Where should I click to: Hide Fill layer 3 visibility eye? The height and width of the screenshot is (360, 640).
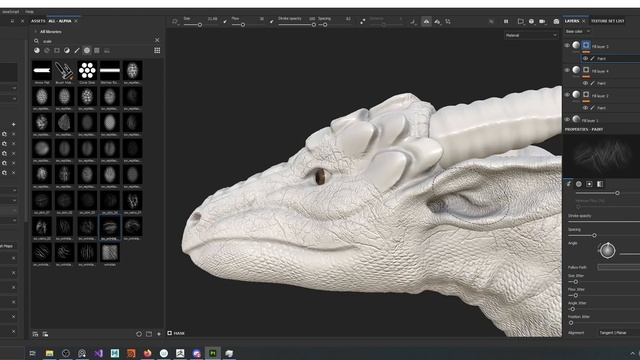tap(567, 95)
